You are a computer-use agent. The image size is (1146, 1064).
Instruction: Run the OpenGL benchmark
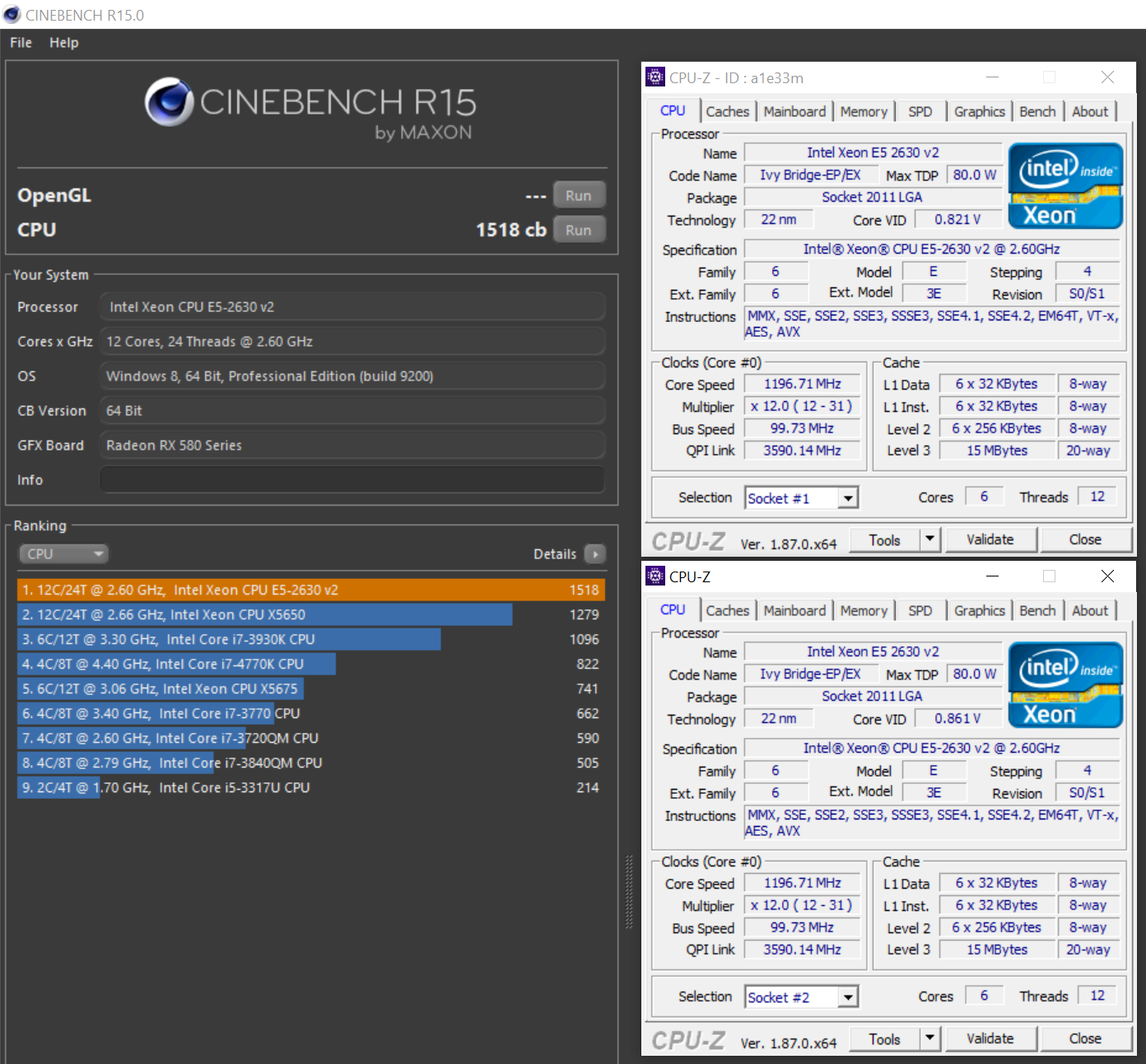579,195
